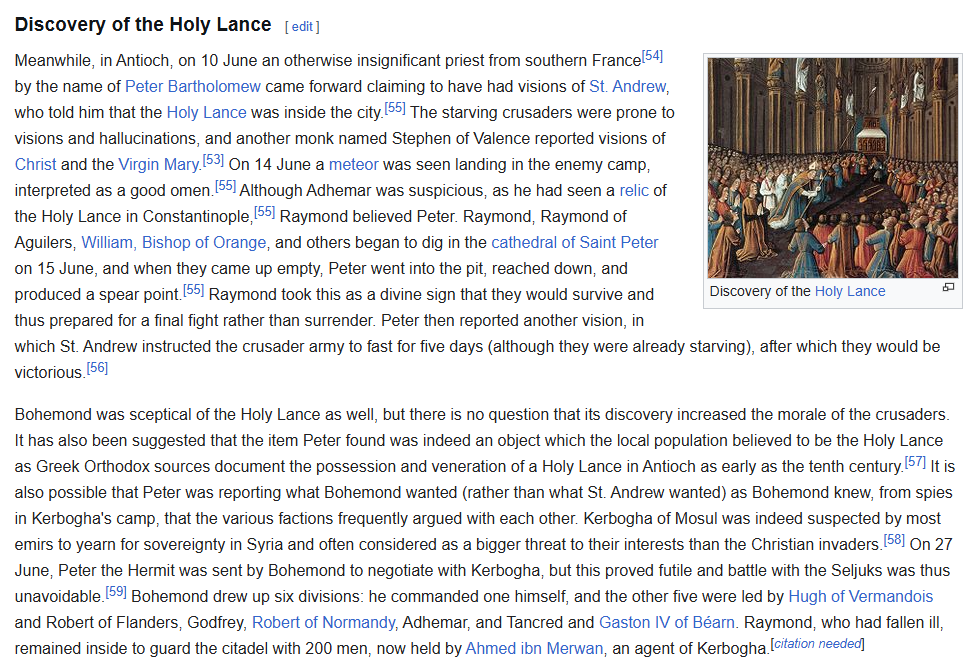Follow the Christ link
Image resolution: width=971 pixels, height=665 pixels.
coord(35,165)
